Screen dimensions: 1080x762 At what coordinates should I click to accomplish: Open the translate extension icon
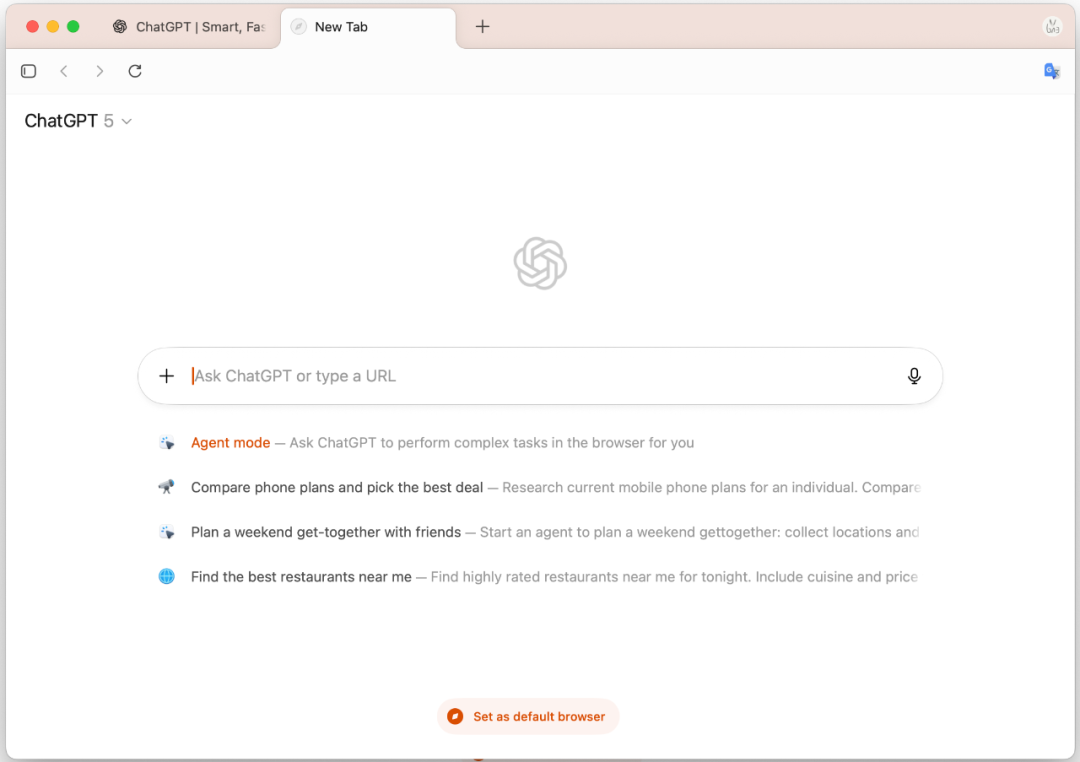point(1051,71)
